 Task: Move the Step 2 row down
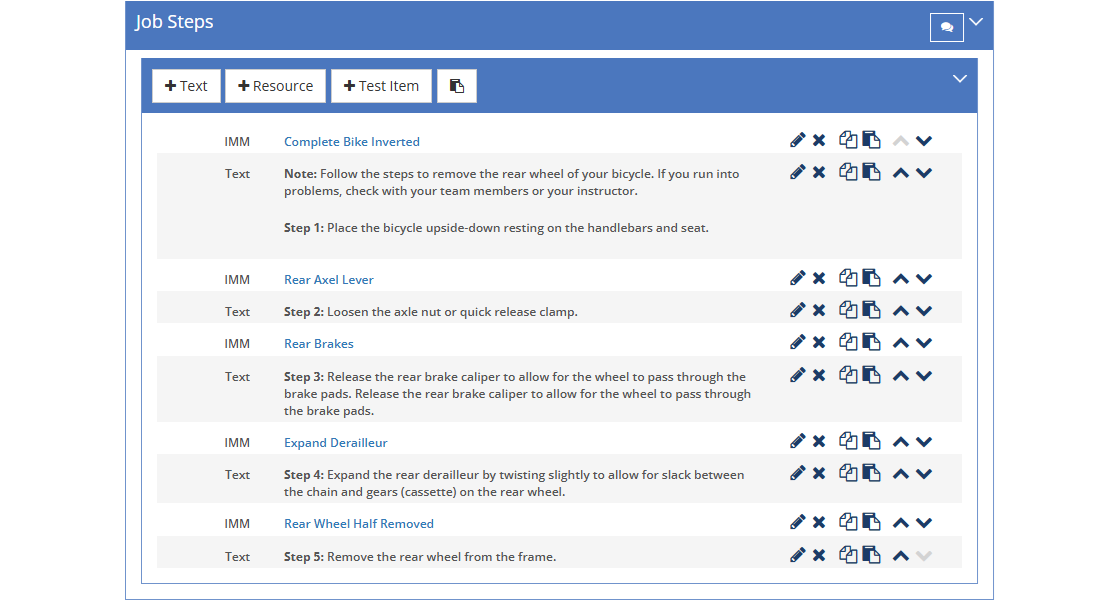pos(924,311)
